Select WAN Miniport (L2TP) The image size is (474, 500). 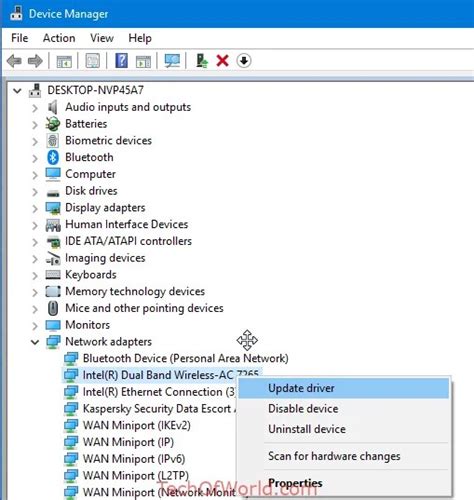136,476
